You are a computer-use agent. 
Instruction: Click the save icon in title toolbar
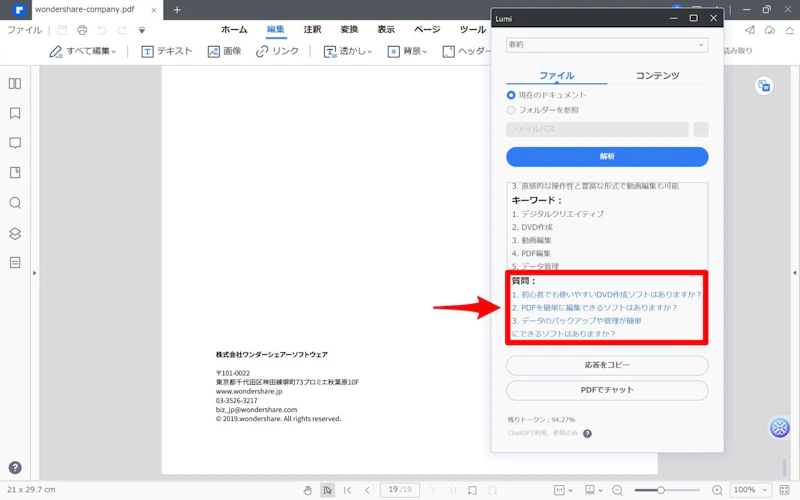pyautogui.click(x=62, y=30)
